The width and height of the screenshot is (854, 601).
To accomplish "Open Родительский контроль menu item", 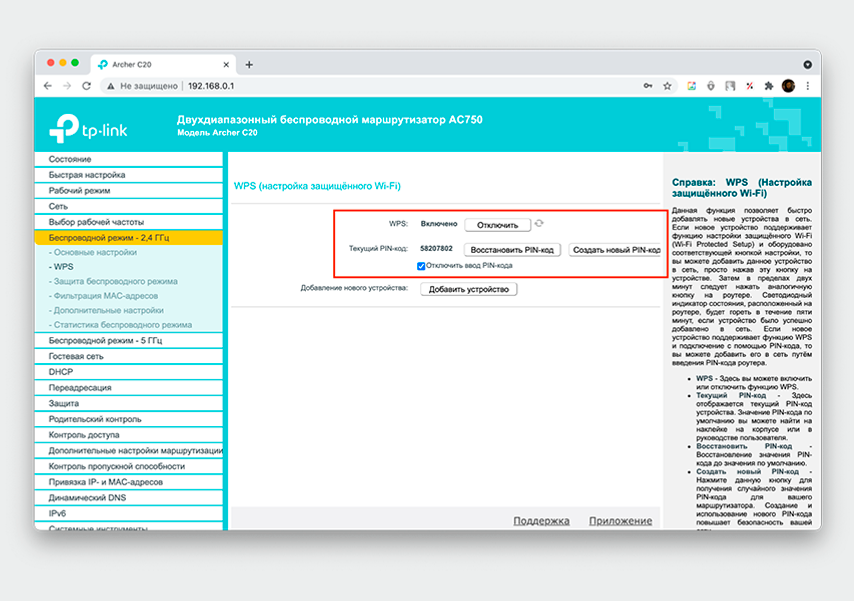I will click(129, 420).
